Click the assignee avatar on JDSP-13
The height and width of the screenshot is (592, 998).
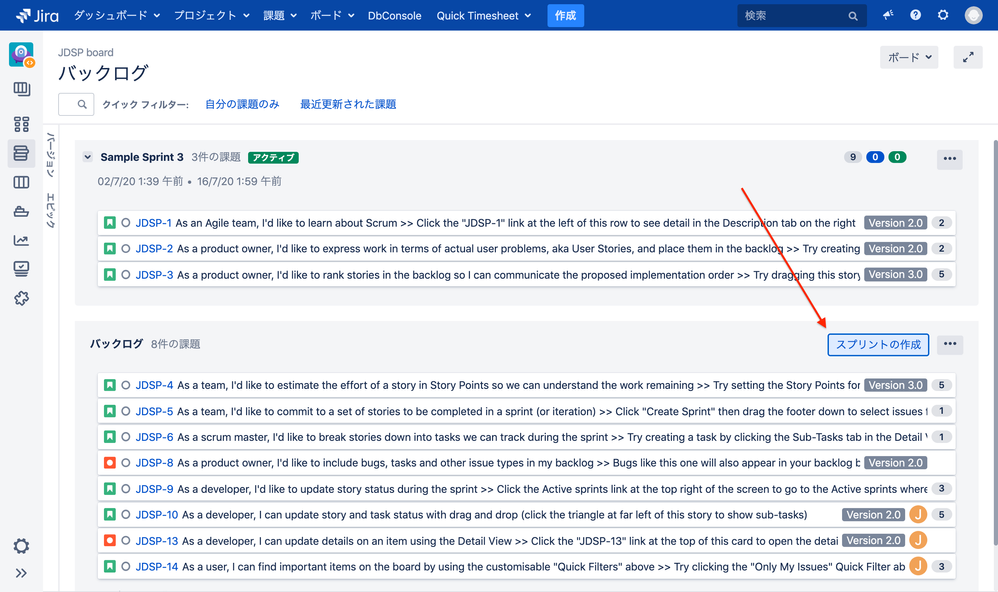click(x=918, y=540)
